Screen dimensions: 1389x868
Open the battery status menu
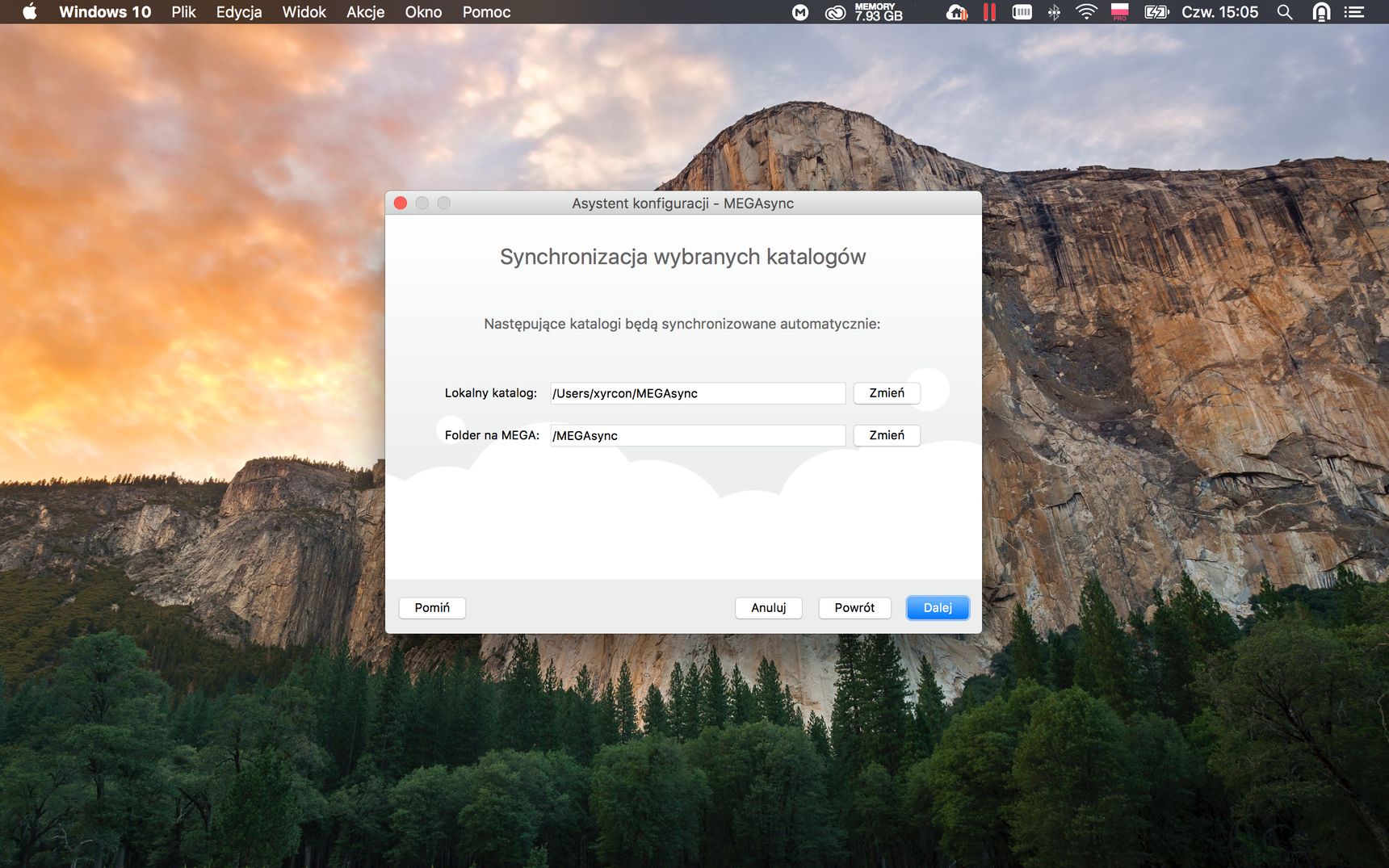[1156, 12]
